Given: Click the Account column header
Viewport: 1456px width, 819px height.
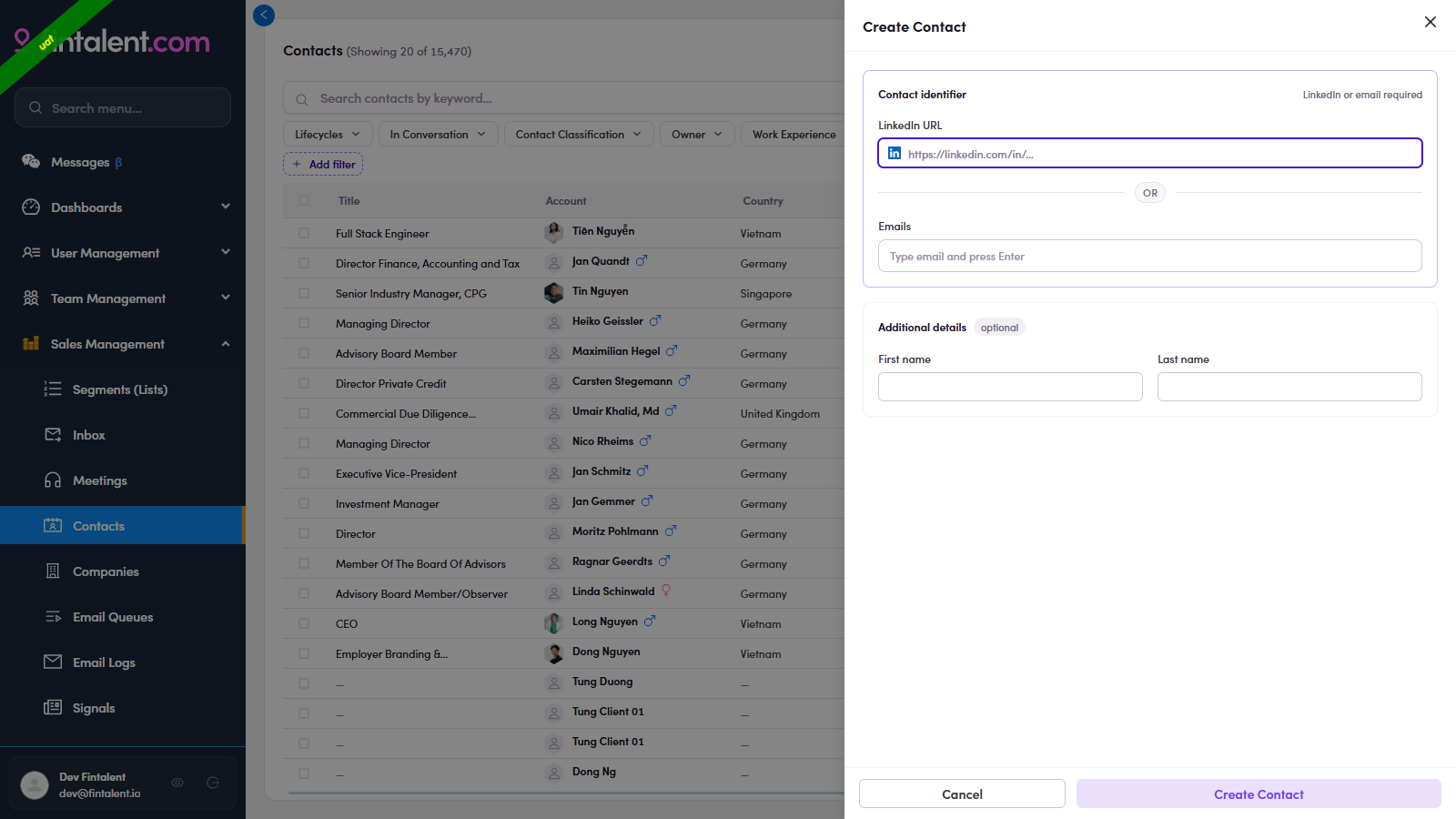Looking at the screenshot, I should pos(566,201).
